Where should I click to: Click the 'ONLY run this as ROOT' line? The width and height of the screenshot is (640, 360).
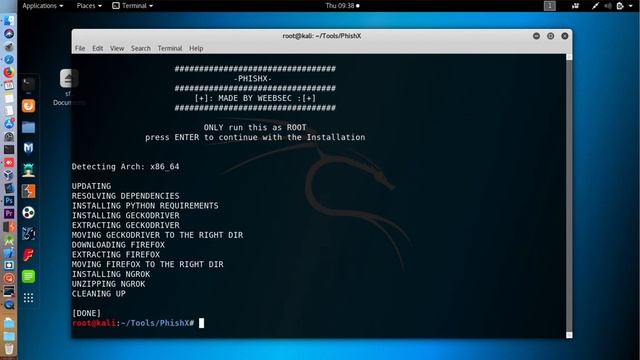255,127
